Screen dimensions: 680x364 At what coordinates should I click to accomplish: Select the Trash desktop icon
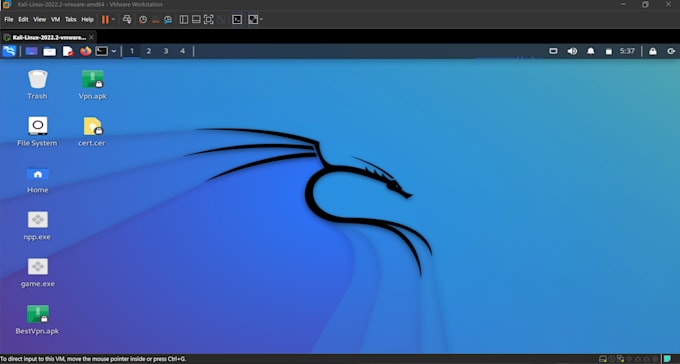(37, 85)
